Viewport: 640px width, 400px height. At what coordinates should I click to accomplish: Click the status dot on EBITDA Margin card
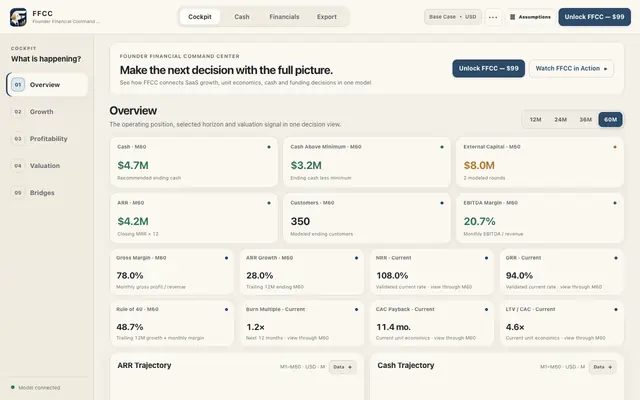coord(615,203)
